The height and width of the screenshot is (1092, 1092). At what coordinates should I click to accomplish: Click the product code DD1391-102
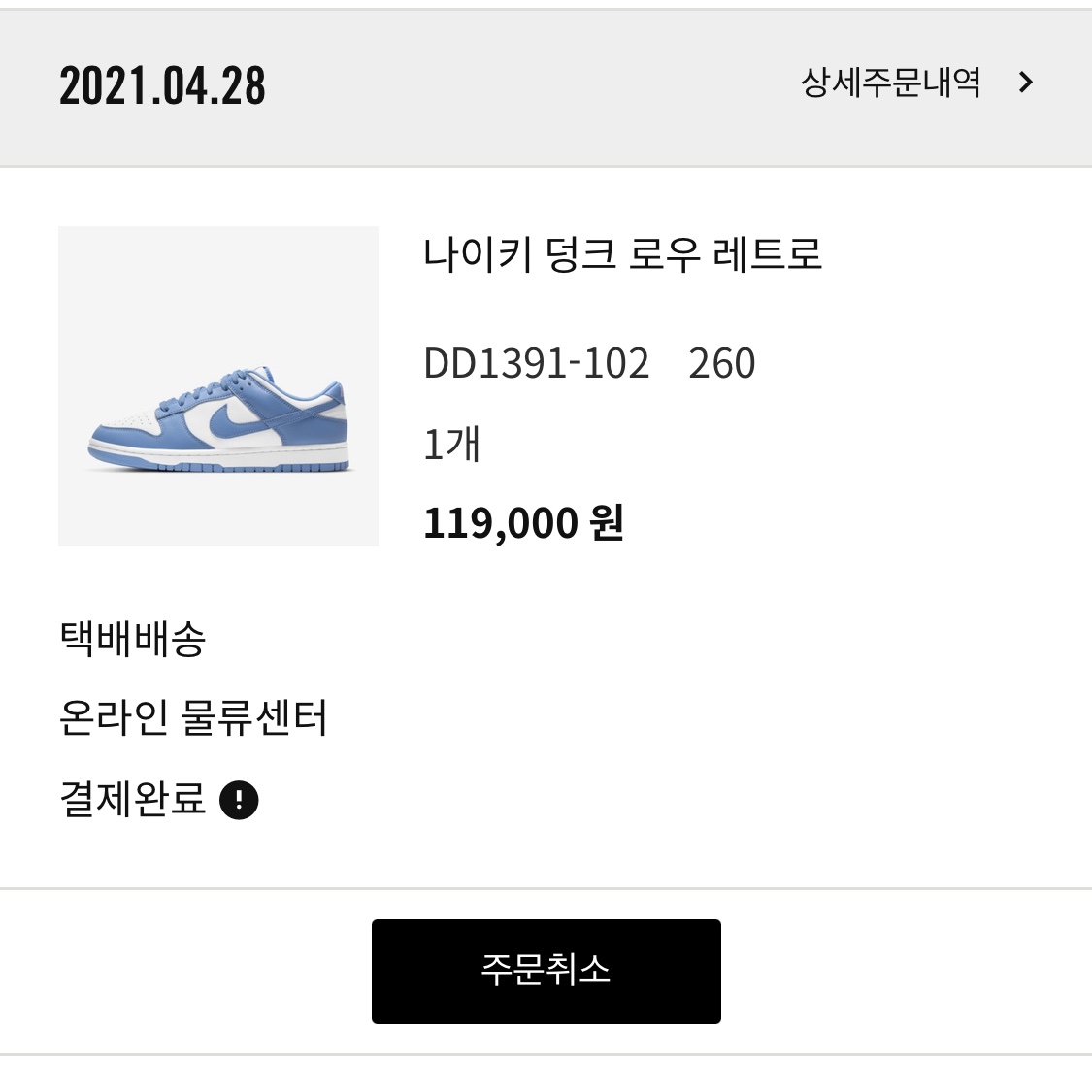click(x=536, y=363)
